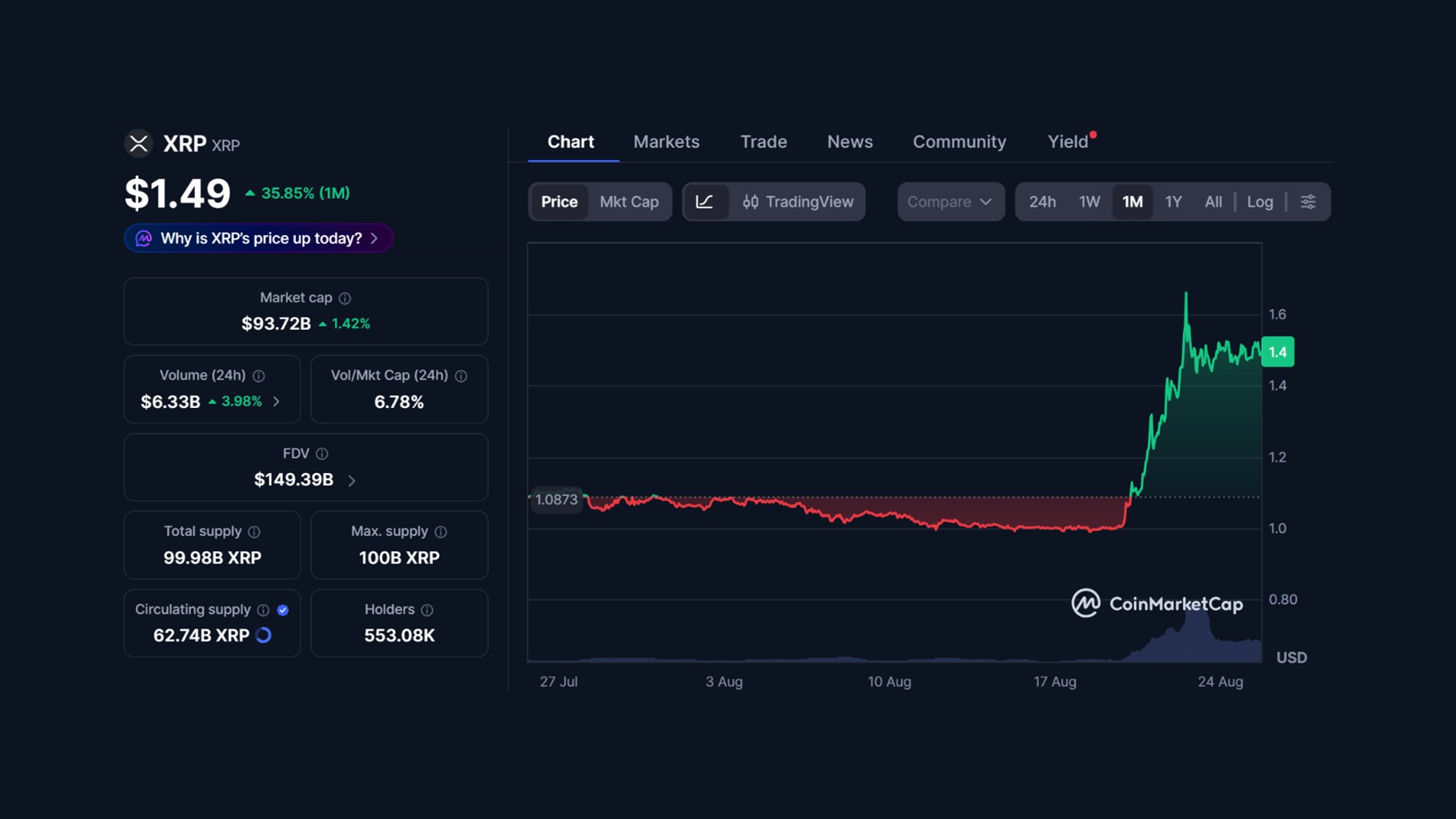Open the chart settings sliders icon
This screenshot has height=819, width=1456.
[x=1308, y=202]
